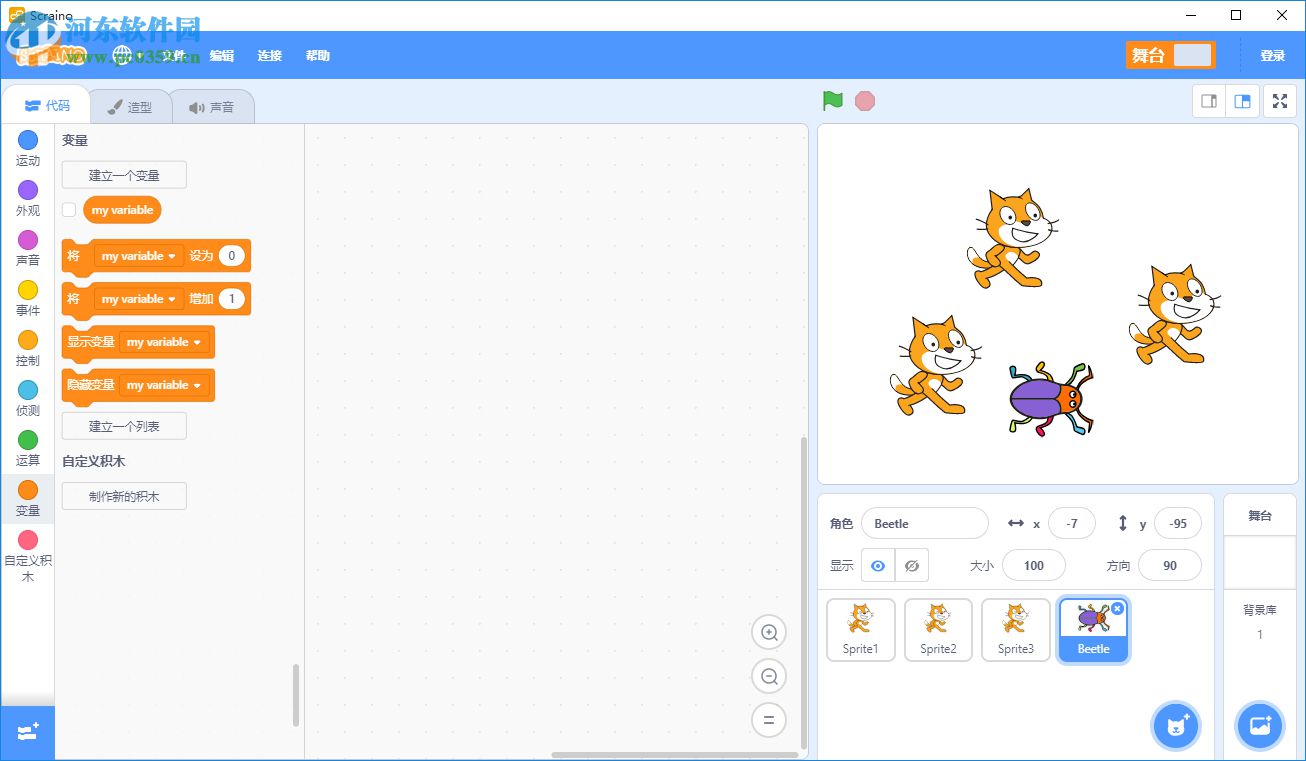The height and width of the screenshot is (761, 1306).
Task: Choose a new sprite with cat button
Action: tap(1176, 726)
